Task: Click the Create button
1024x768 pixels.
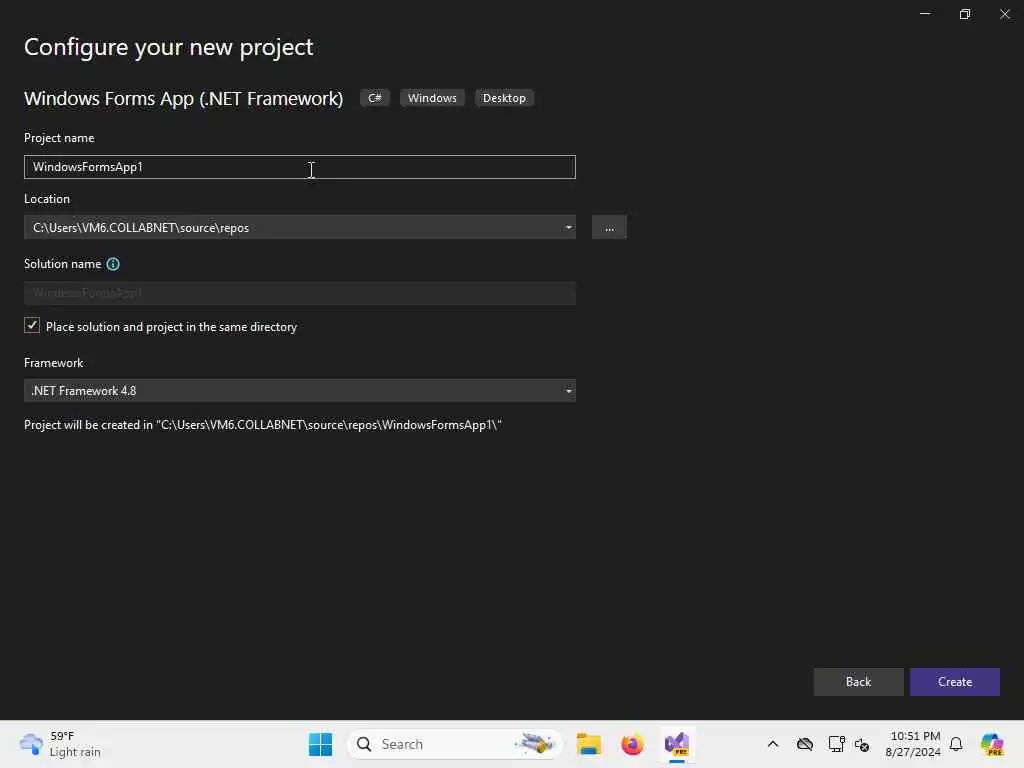Action: [x=954, y=681]
